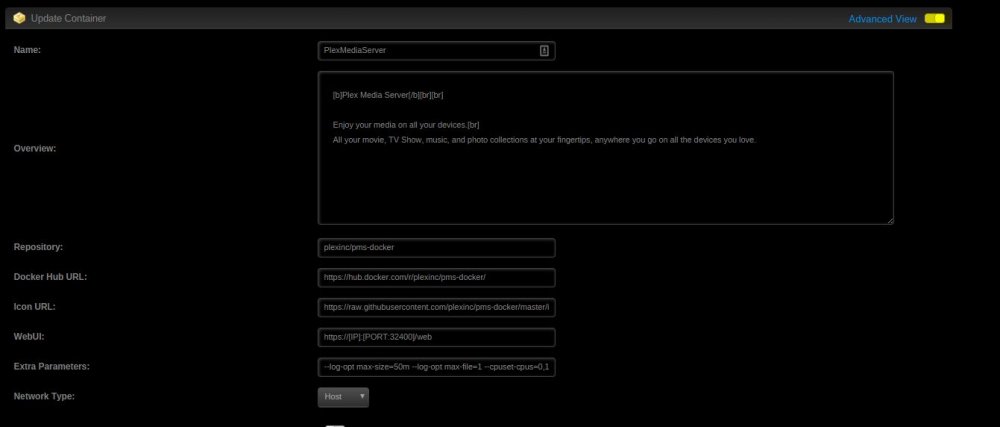The image size is (1000, 427).
Task: Open the Network Type dropdown set to Host
Action: [x=343, y=397]
